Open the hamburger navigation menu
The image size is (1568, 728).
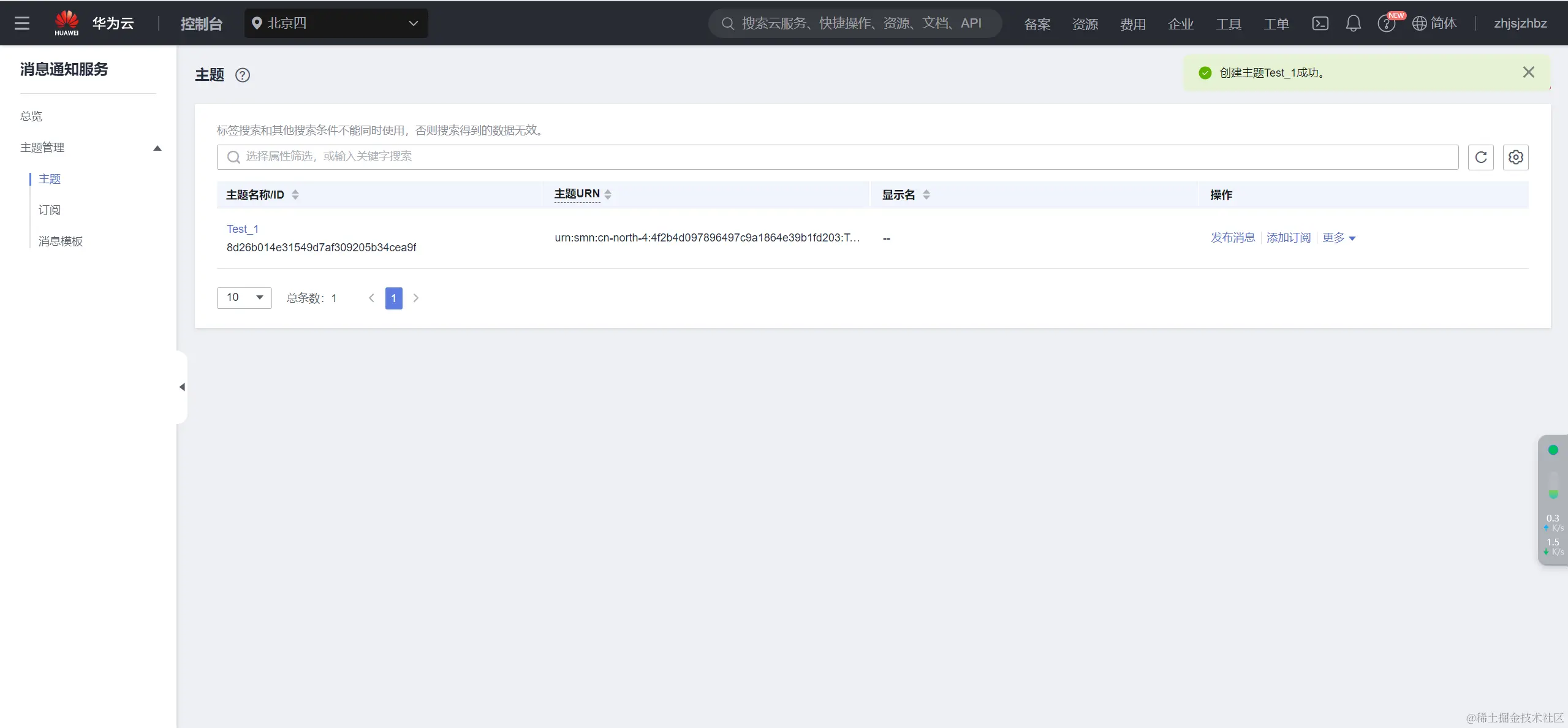(22, 23)
